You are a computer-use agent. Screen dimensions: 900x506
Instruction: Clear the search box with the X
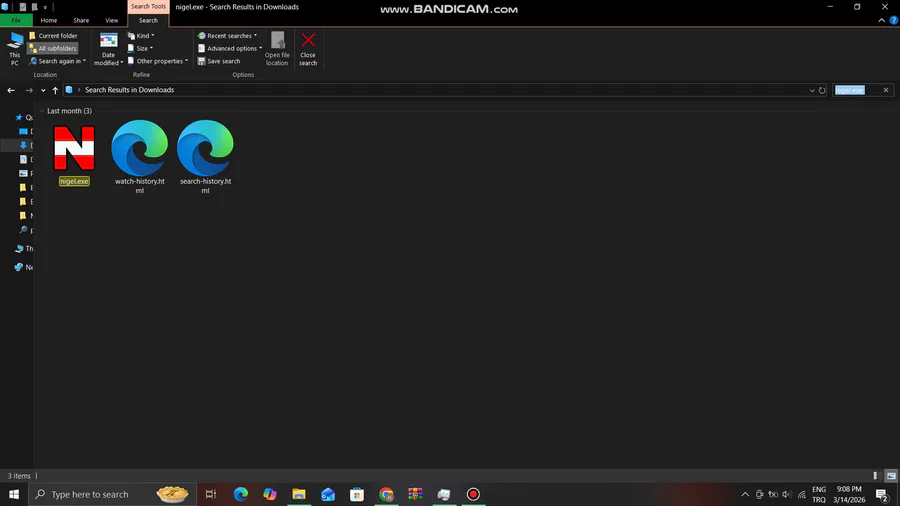pyautogui.click(x=886, y=90)
